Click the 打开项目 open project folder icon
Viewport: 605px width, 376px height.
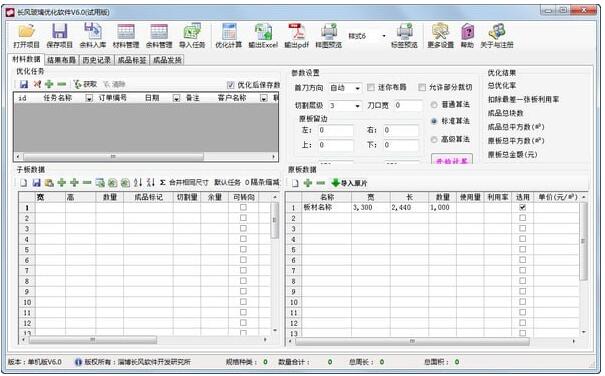pos(27,31)
